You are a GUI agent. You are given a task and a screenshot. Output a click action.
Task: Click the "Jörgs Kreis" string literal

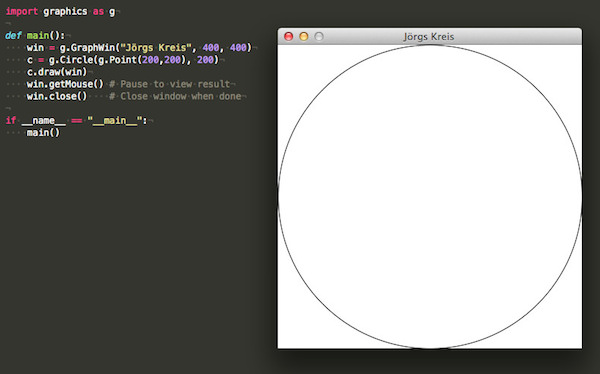tap(156, 48)
